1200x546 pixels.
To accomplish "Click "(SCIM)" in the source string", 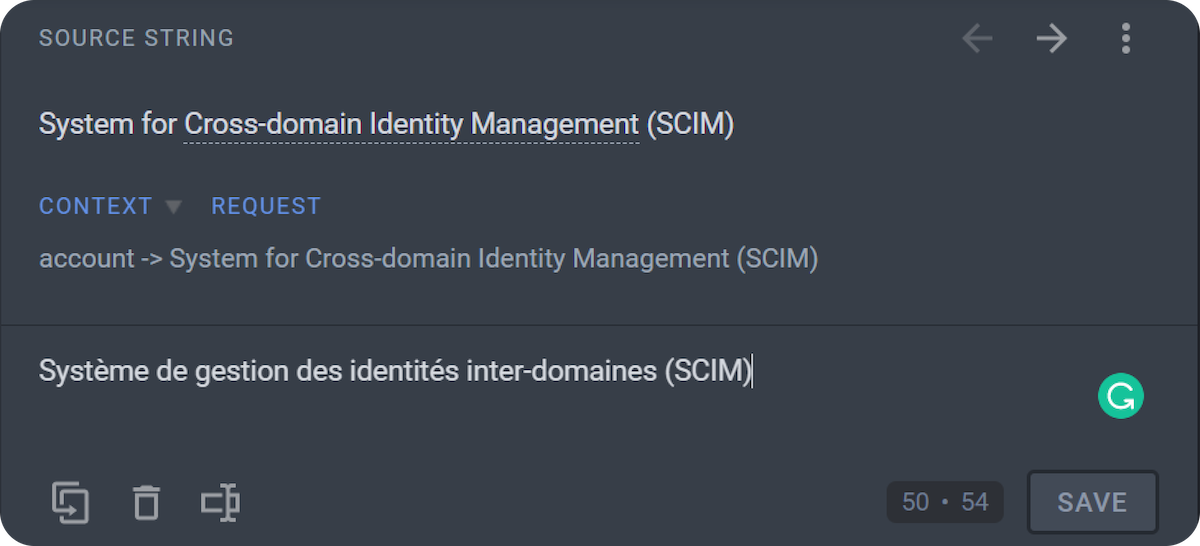I will pyautogui.click(x=690, y=125).
